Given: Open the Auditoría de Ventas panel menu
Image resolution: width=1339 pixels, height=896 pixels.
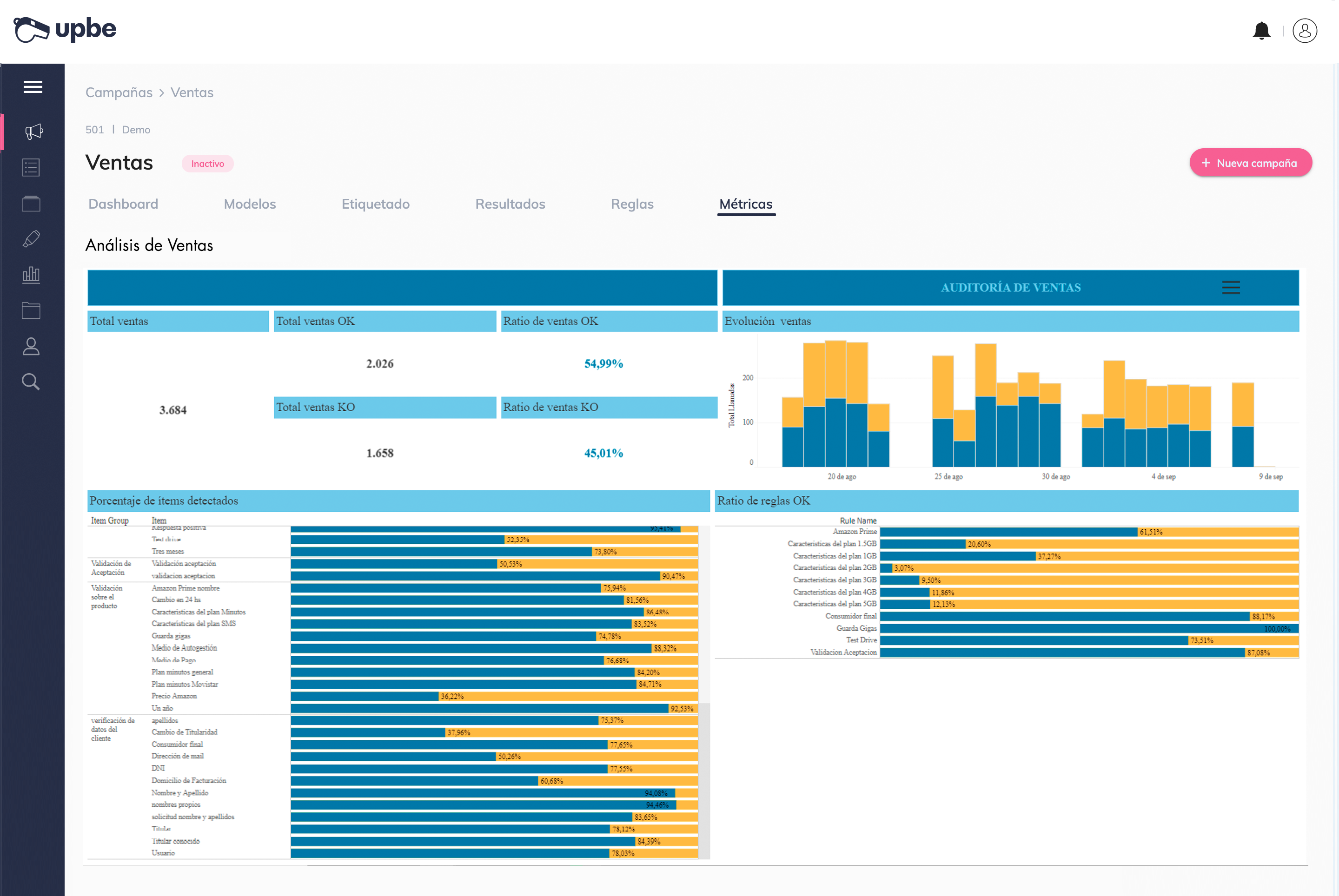Looking at the screenshot, I should [1231, 287].
